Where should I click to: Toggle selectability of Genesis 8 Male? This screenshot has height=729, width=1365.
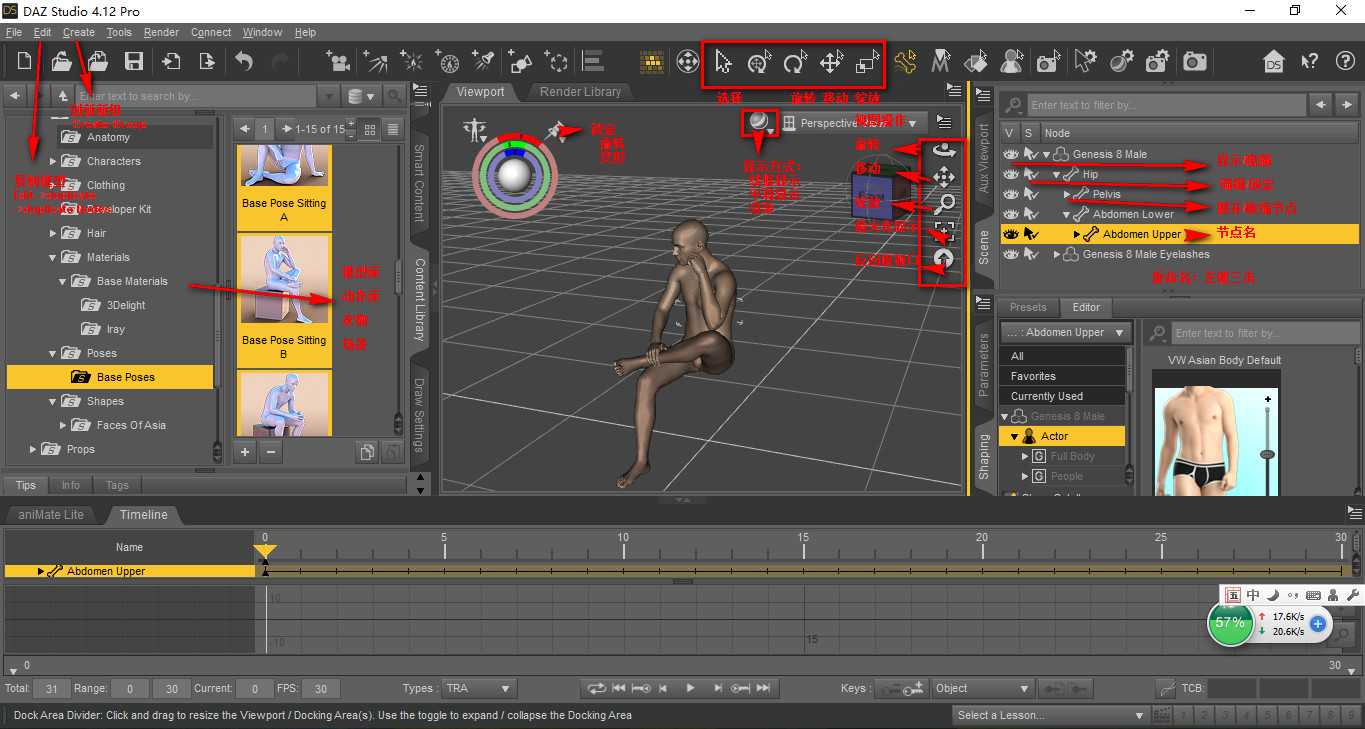[x=1031, y=154]
